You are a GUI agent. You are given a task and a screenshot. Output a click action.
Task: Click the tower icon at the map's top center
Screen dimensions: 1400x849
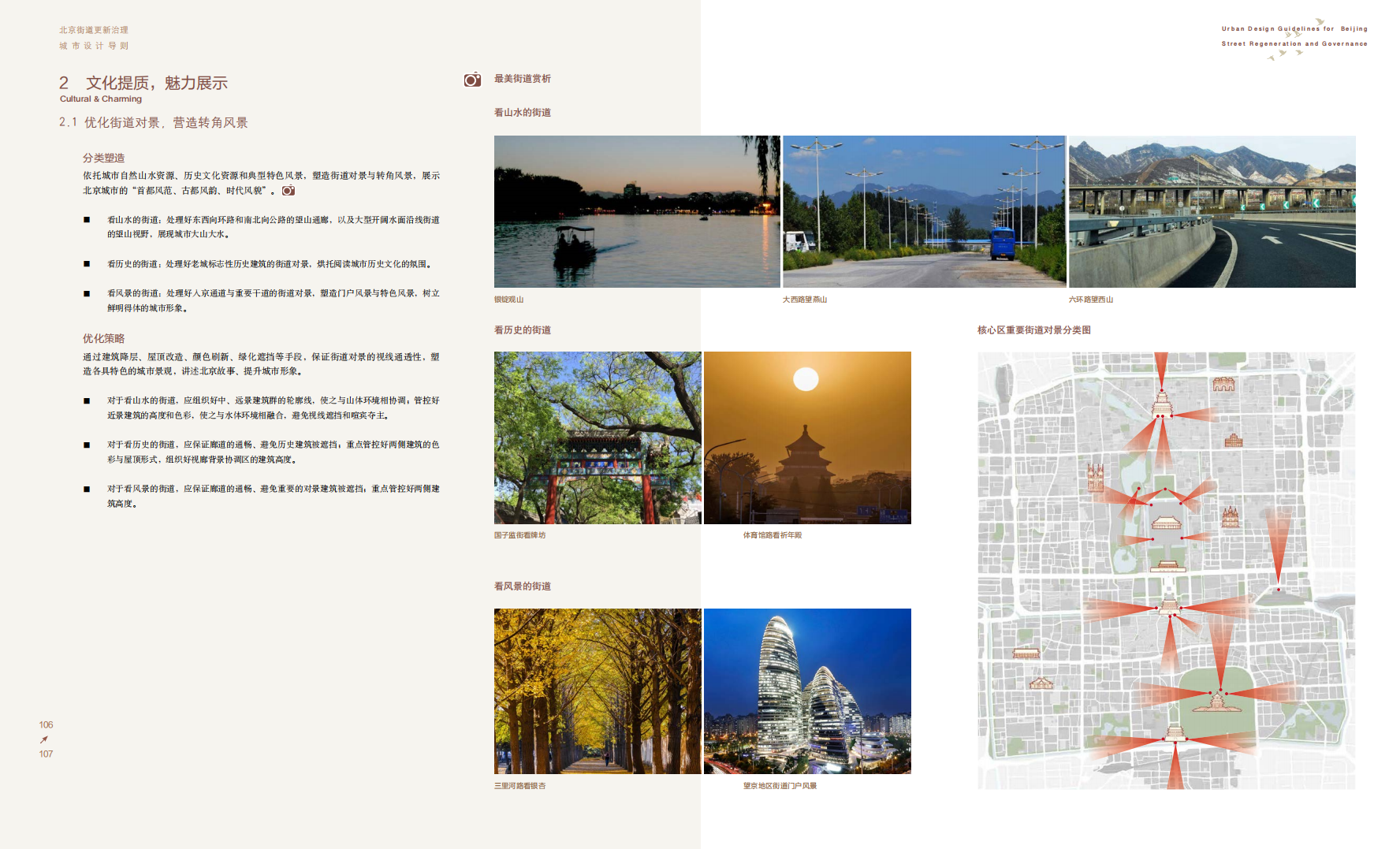click(1161, 404)
